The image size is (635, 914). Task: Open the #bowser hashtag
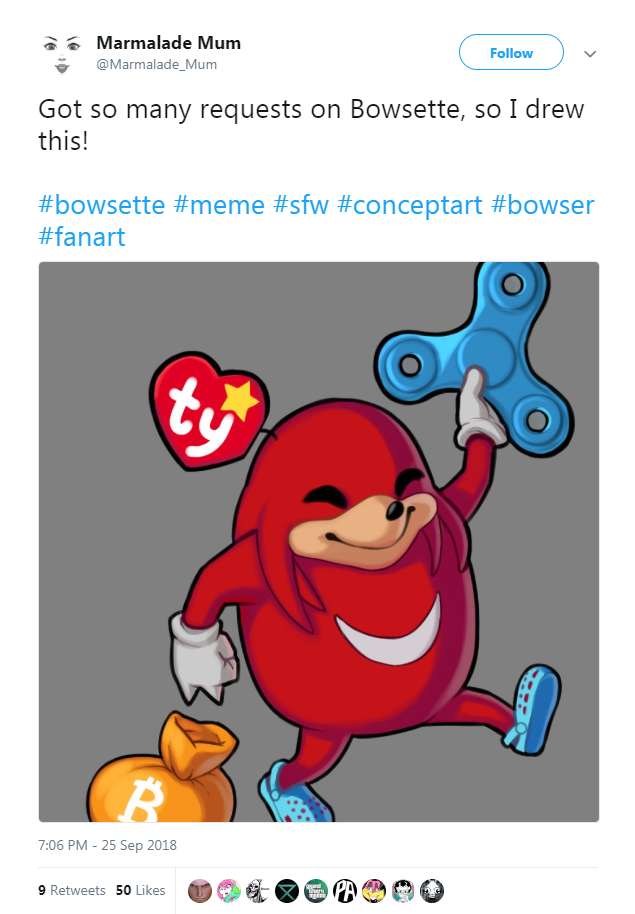pyautogui.click(x=542, y=205)
